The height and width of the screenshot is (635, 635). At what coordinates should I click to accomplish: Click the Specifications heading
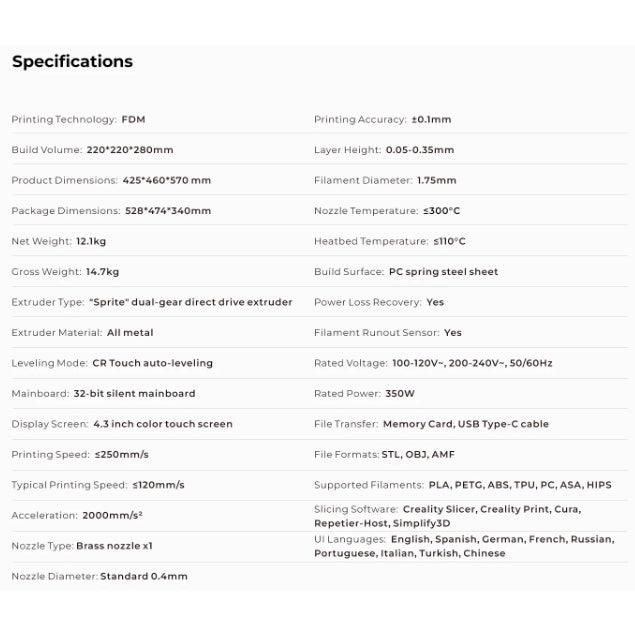pos(72,62)
